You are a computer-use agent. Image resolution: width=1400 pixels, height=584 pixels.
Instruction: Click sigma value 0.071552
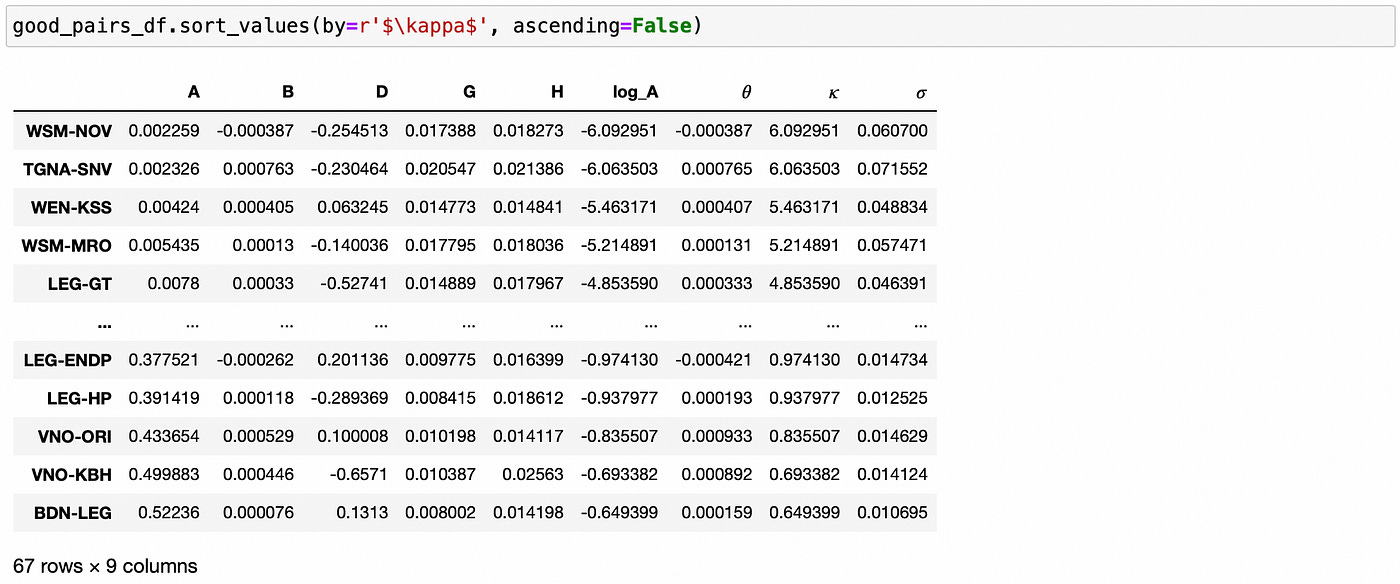[x=893, y=169]
